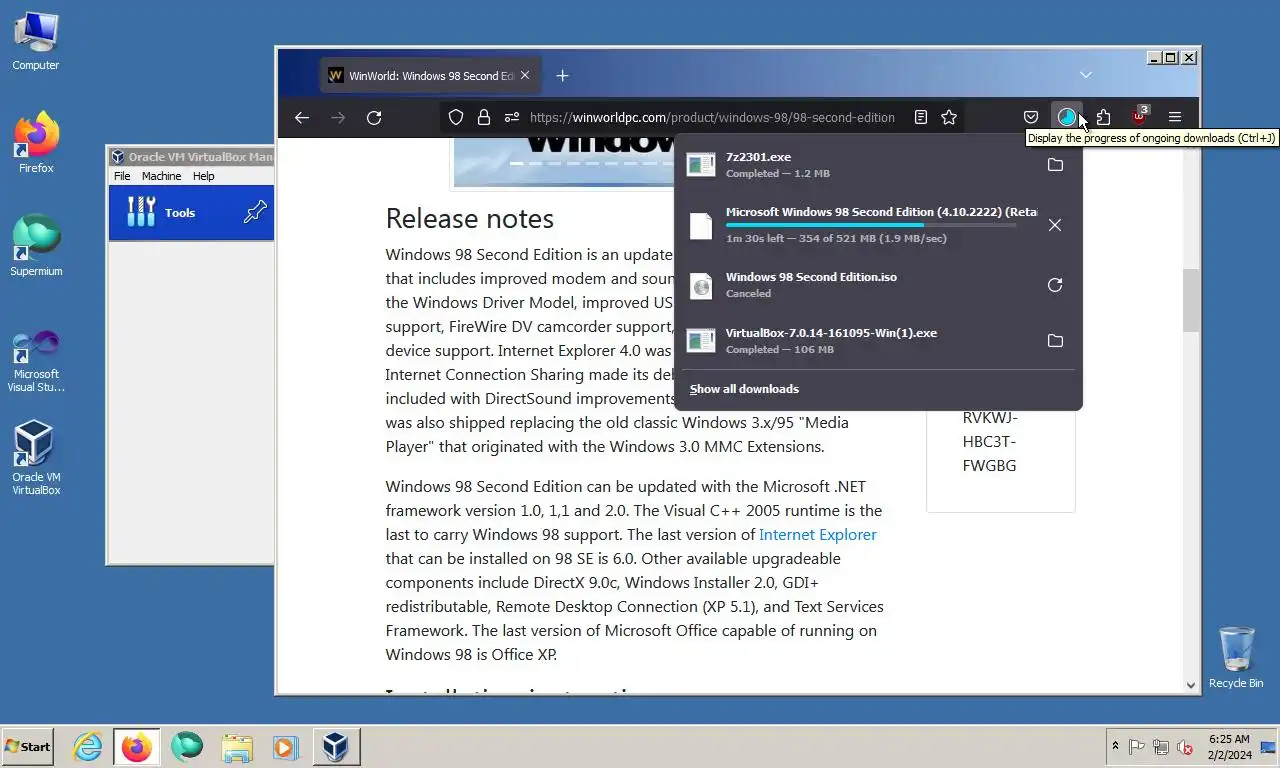Select the Oracle VM VirtualBox desktop shortcut
Screen dimensions: 1280x768
36,458
